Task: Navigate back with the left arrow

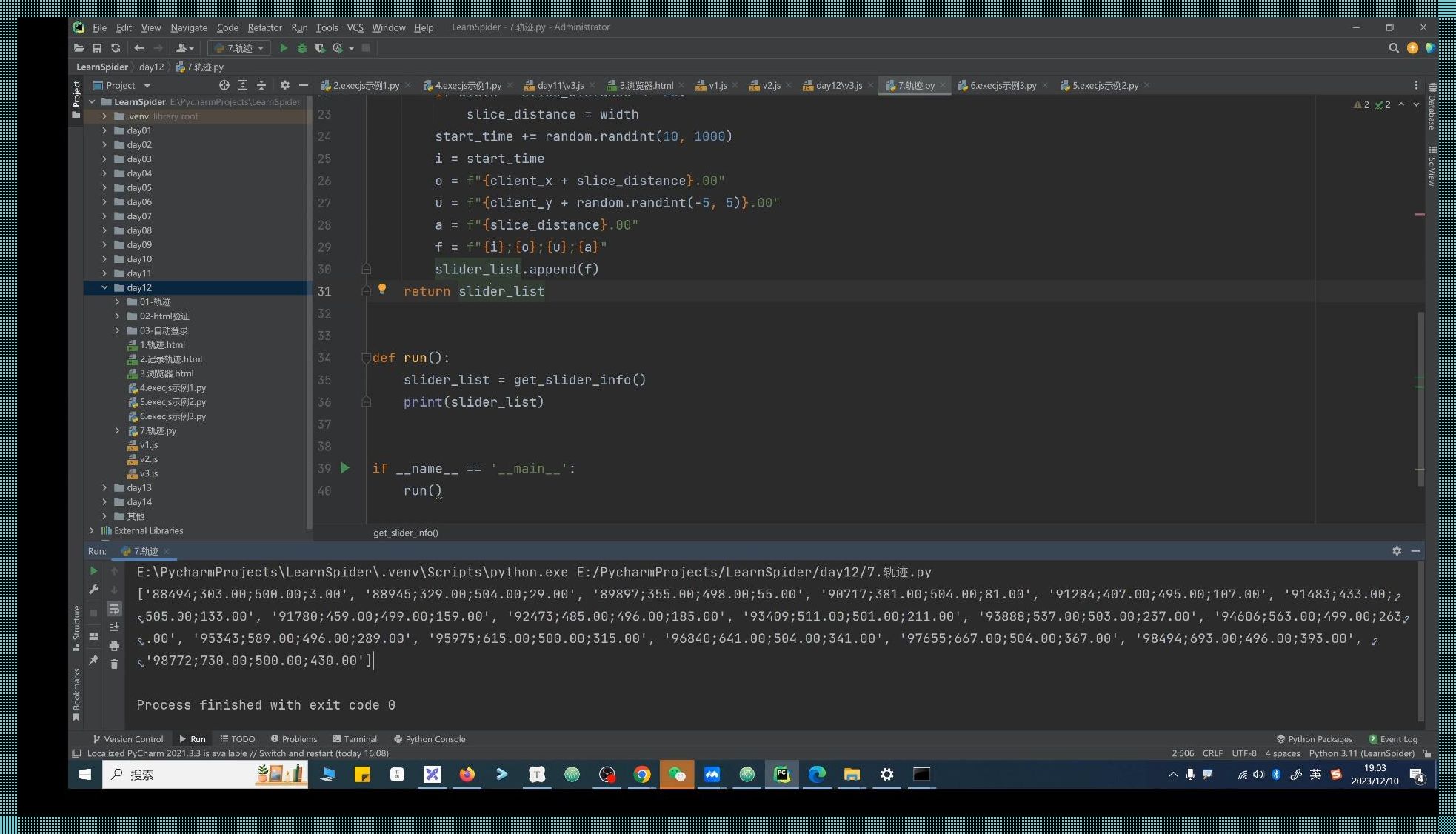Action: pyautogui.click(x=138, y=48)
